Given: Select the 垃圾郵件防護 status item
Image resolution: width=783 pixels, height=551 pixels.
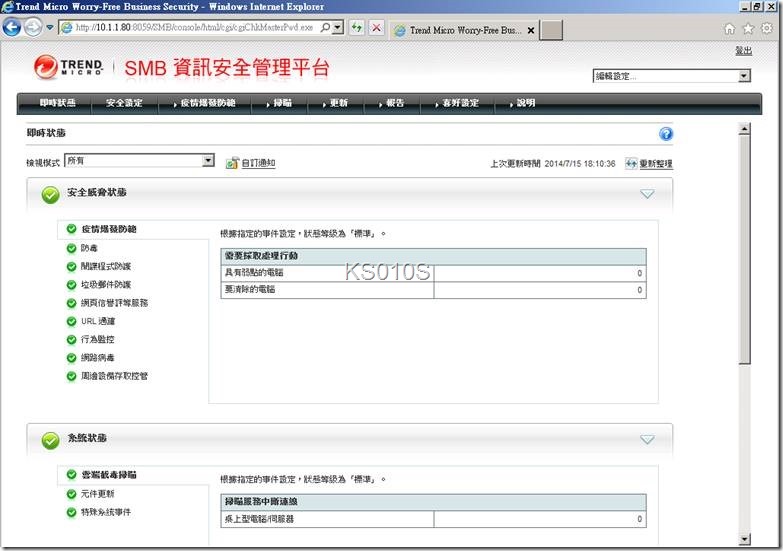Looking at the screenshot, I should click(106, 284).
